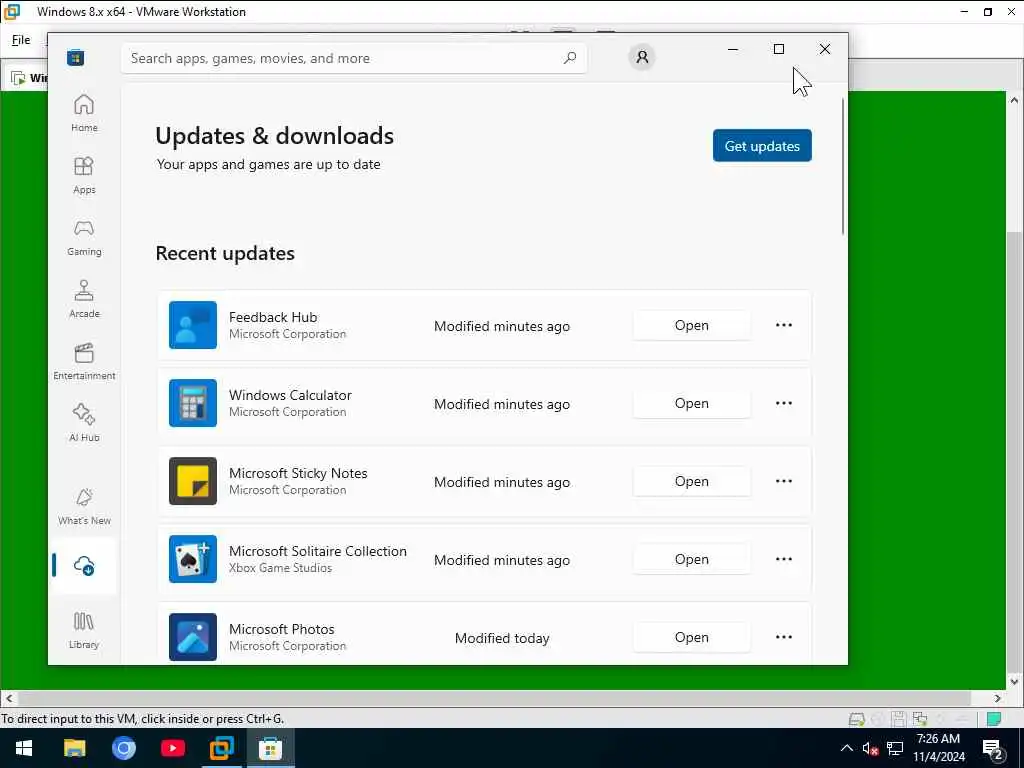1024x768 pixels.
Task: Click the Microsoft Solitaire Collection app icon
Action: (193, 559)
